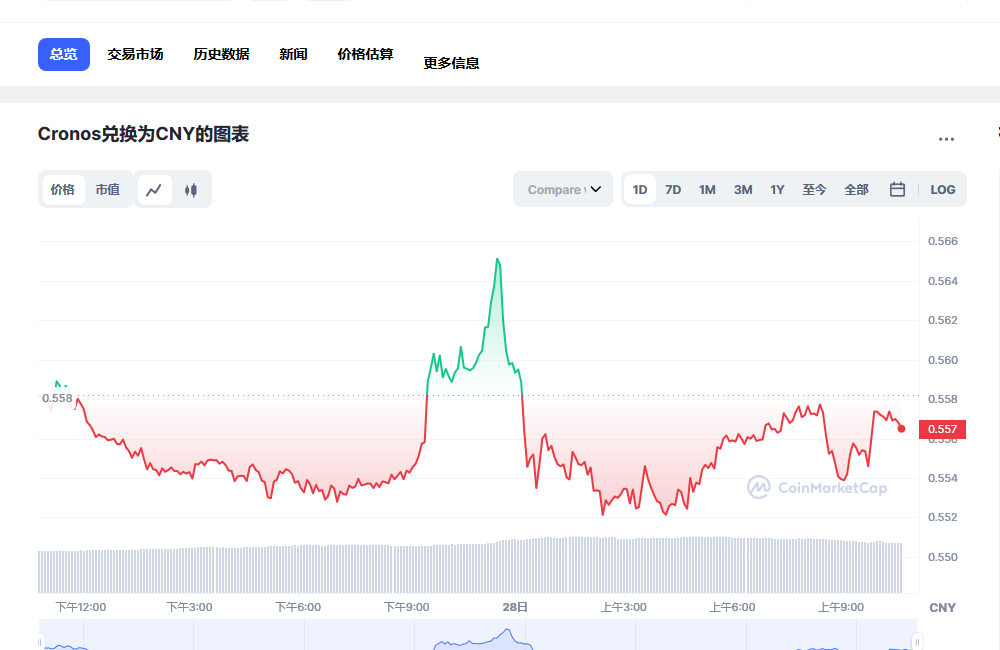
Task: Click the 下午6:00 time axis label
Action: tap(298, 607)
